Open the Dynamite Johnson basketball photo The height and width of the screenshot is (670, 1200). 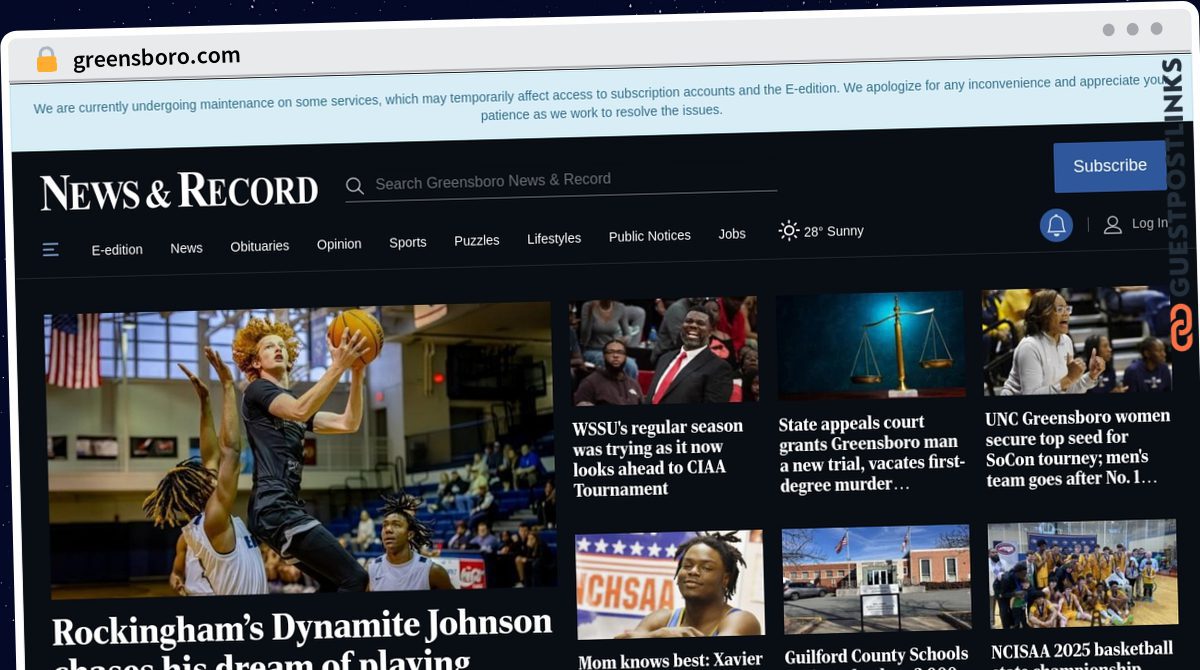click(x=300, y=450)
